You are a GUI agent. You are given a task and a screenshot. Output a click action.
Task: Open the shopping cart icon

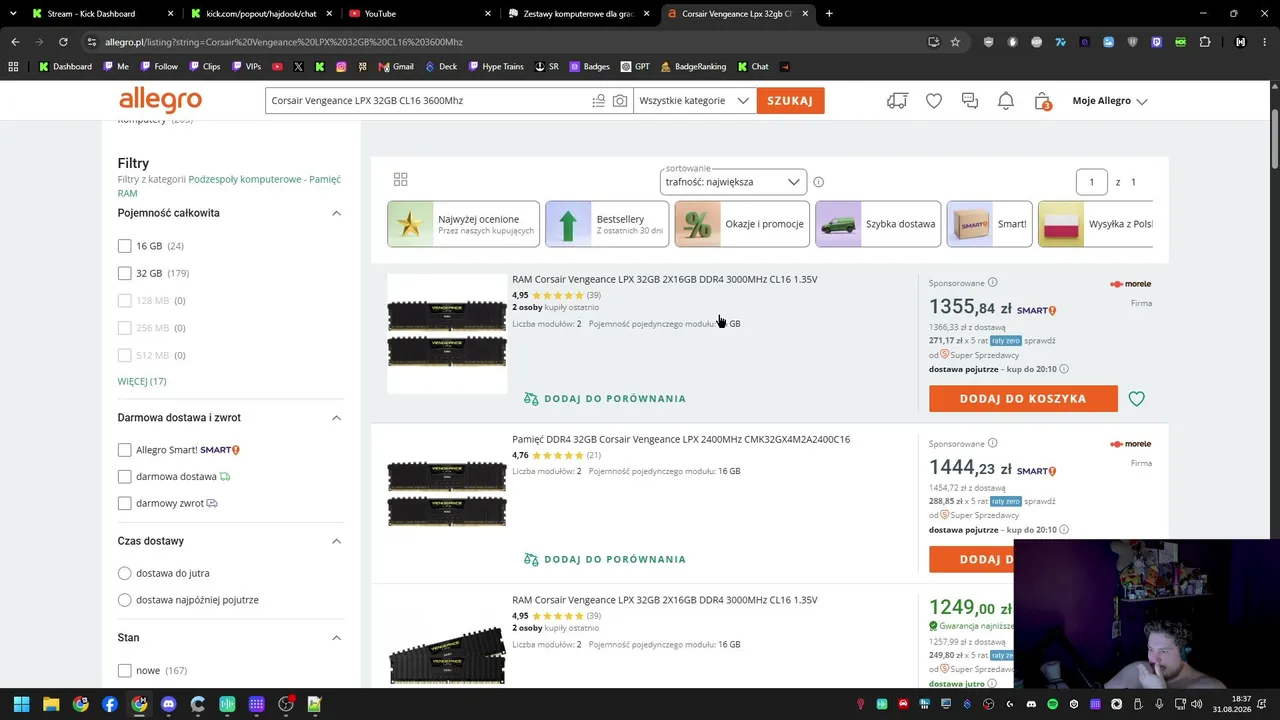pyautogui.click(x=1042, y=101)
